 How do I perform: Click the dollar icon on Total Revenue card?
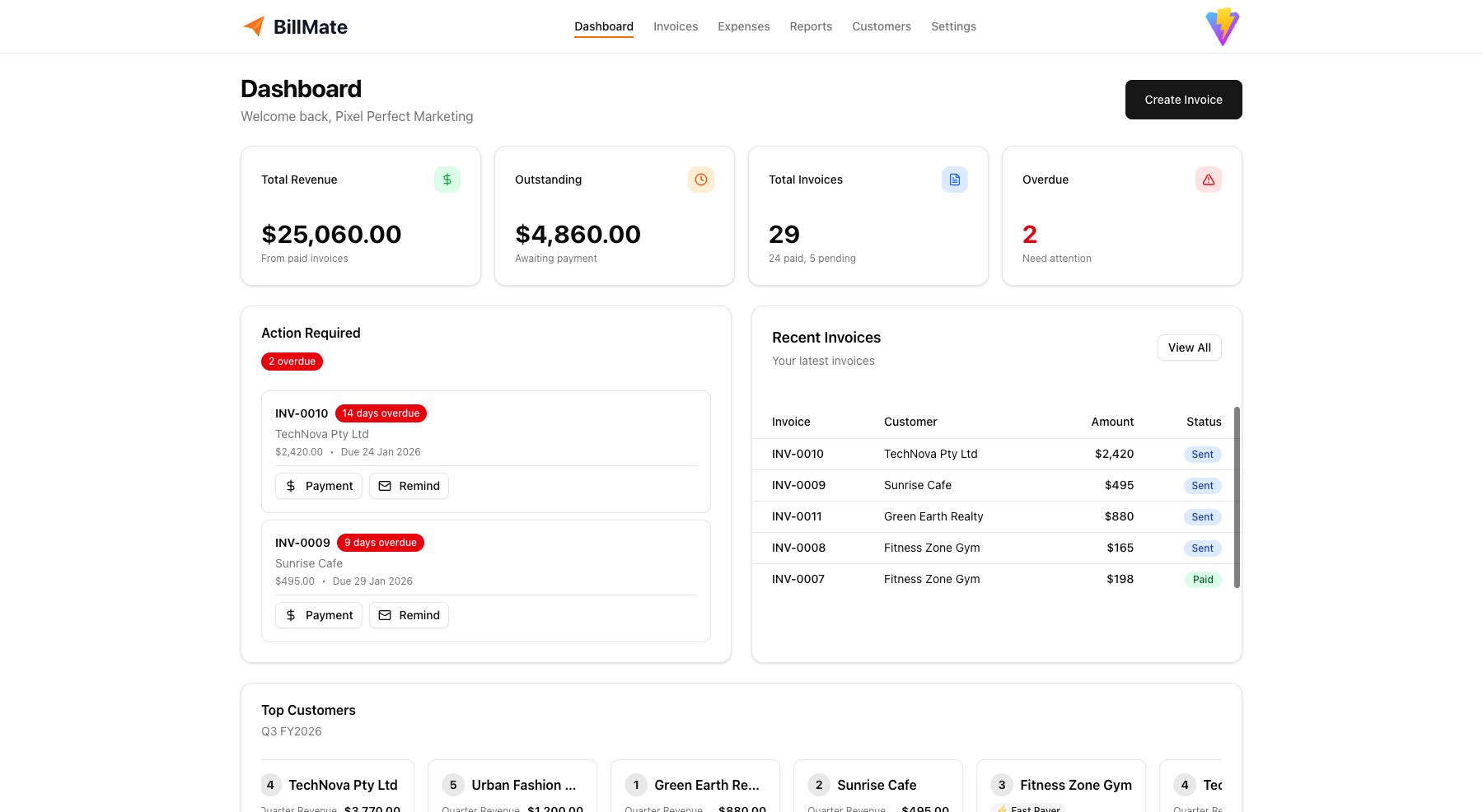(x=447, y=180)
